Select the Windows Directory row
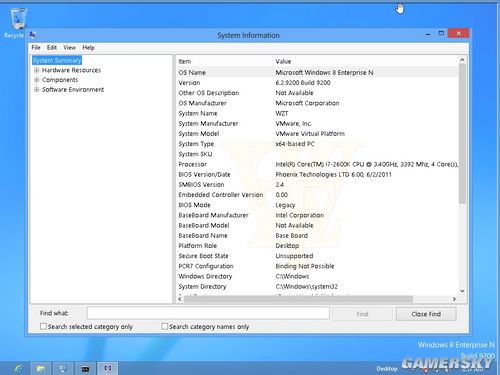 pos(317,276)
